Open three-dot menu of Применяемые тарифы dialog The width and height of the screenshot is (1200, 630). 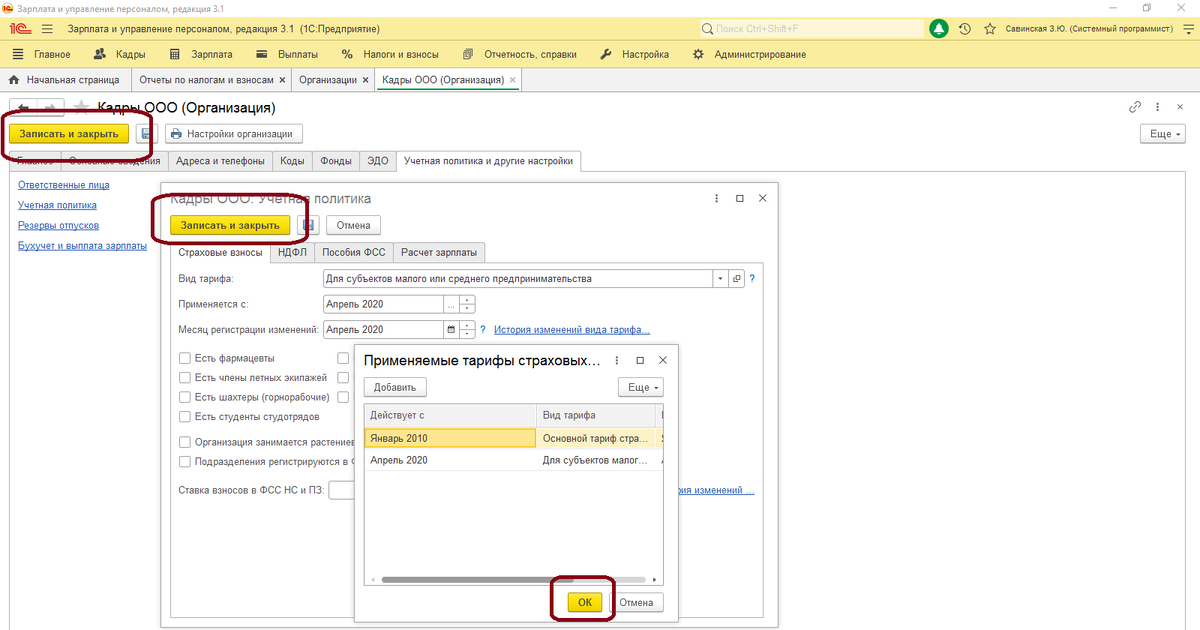pos(616,360)
